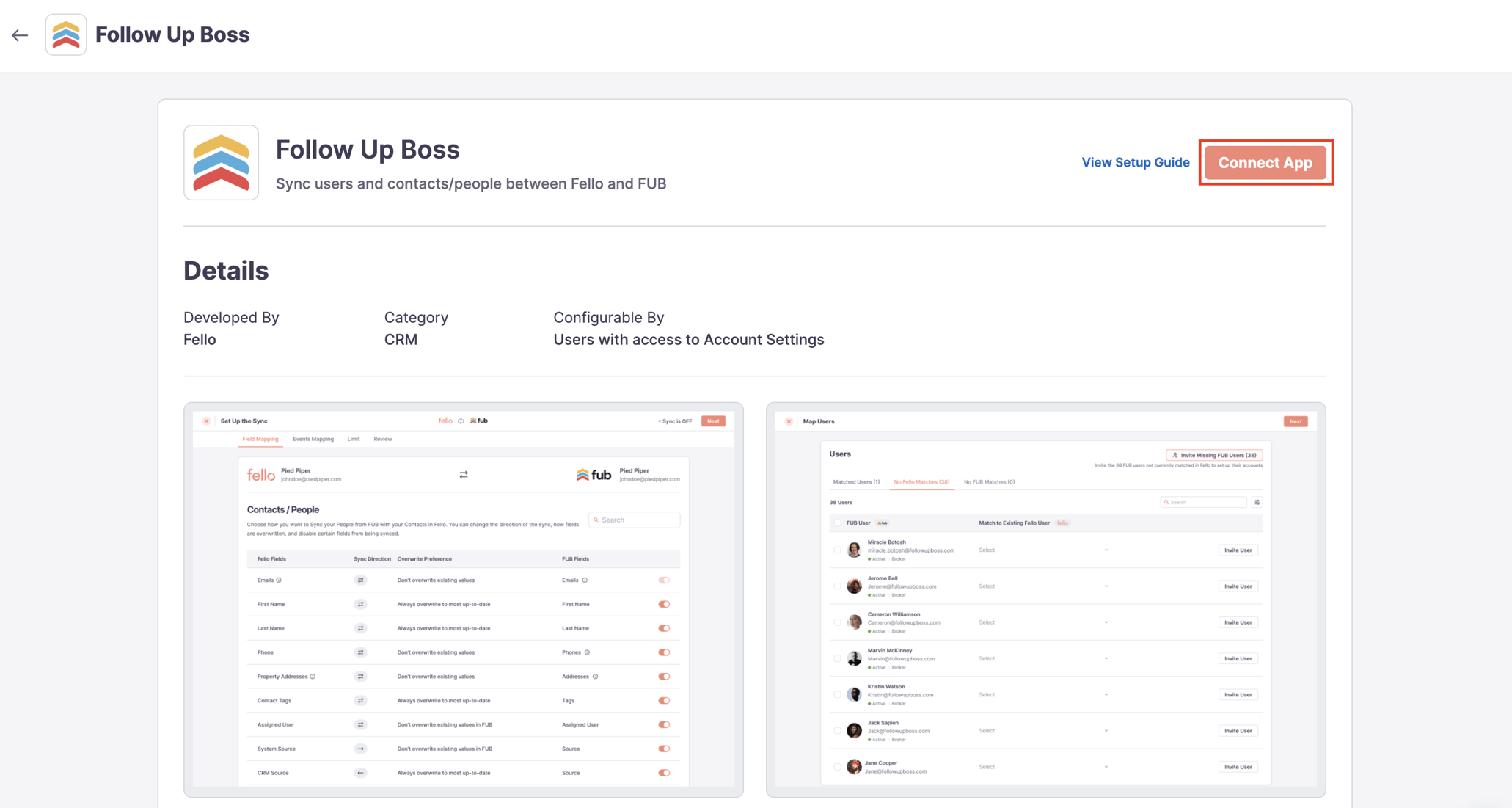Open the No FUB Matches tab
This screenshot has width=1512, height=808.
(988, 481)
